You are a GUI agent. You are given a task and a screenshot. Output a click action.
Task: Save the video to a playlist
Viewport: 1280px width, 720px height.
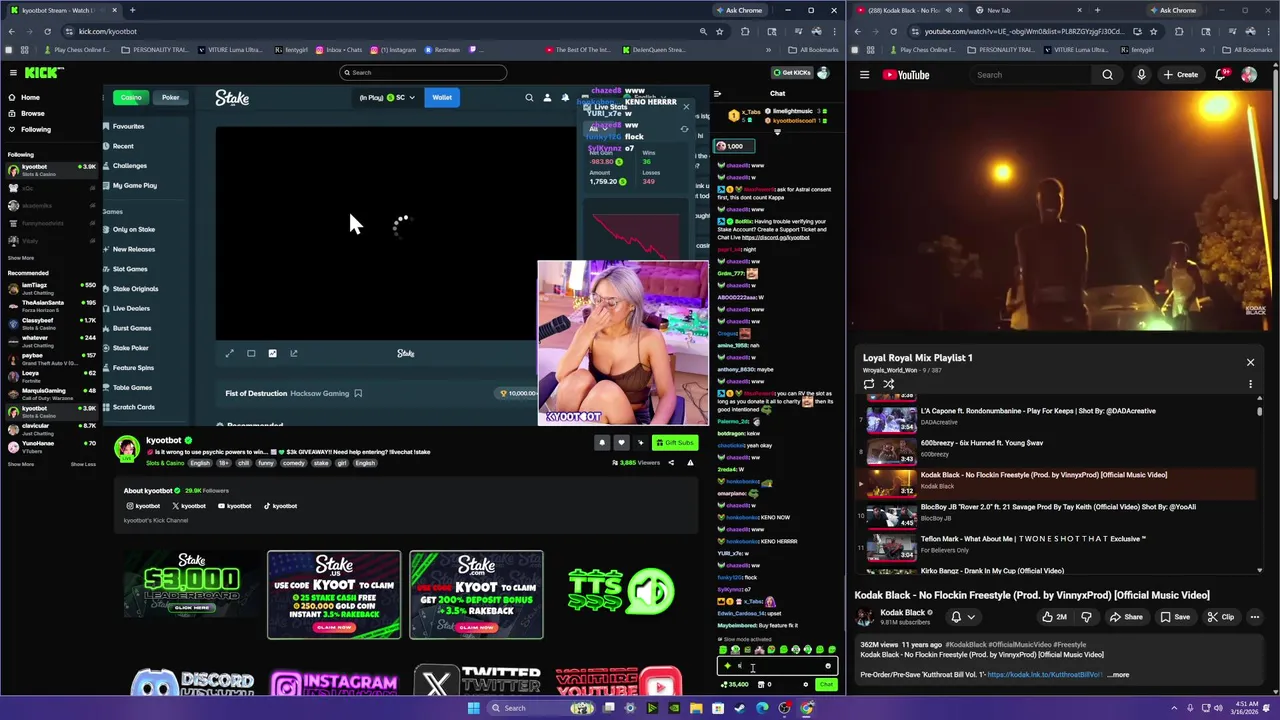point(1175,617)
